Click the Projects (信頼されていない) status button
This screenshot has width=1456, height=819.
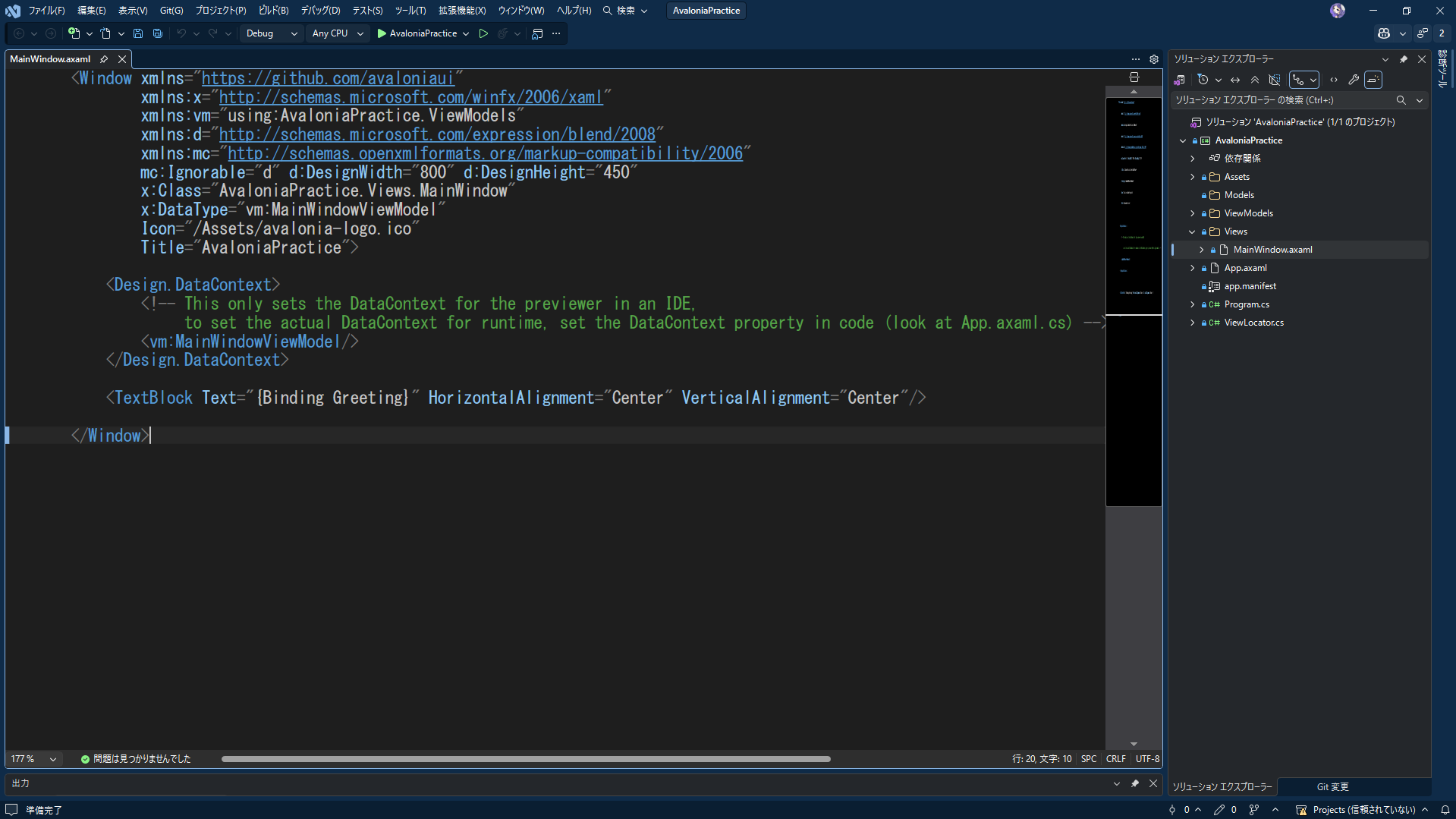coord(1363,810)
